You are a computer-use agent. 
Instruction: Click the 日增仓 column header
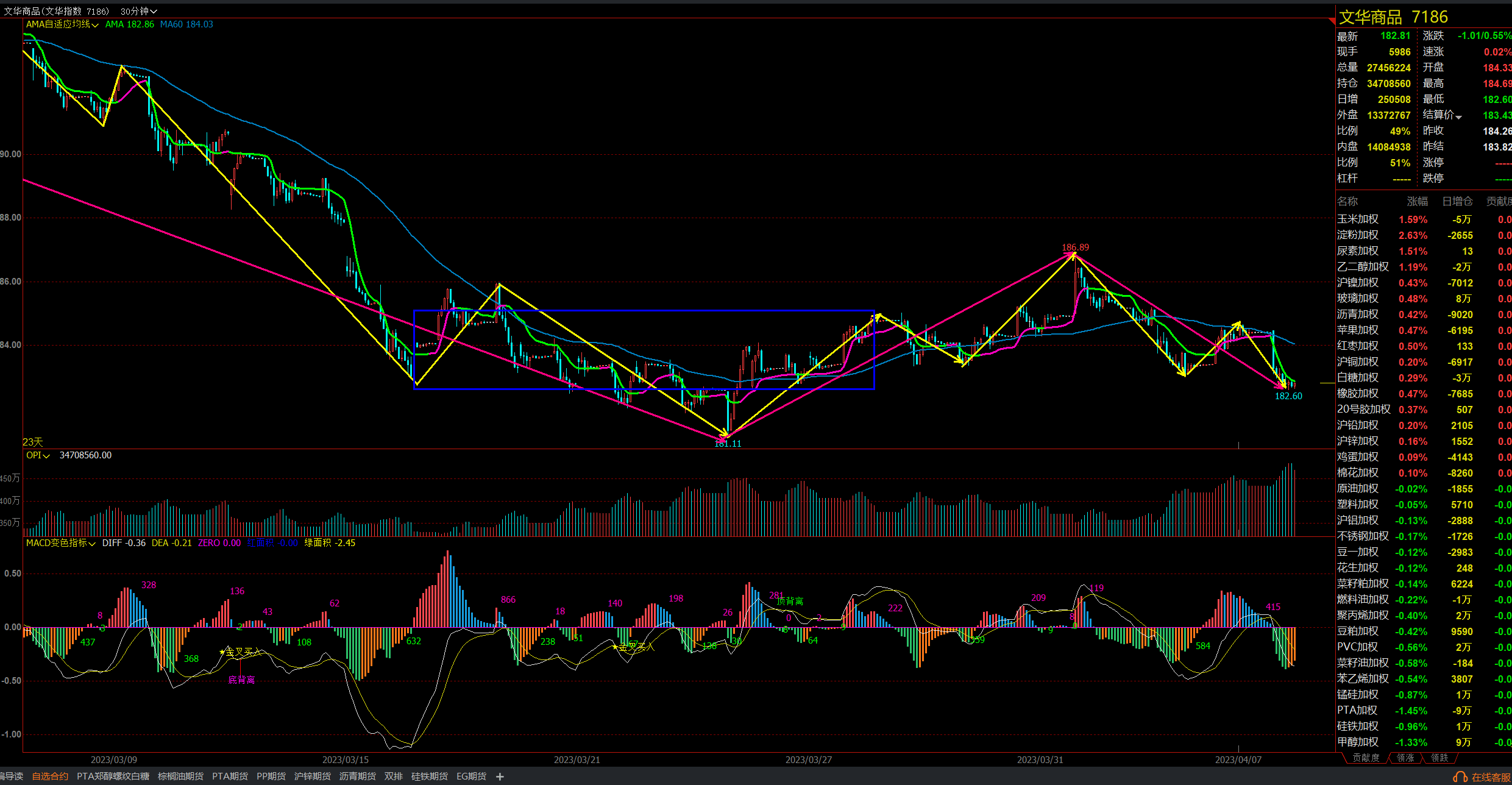1457,201
